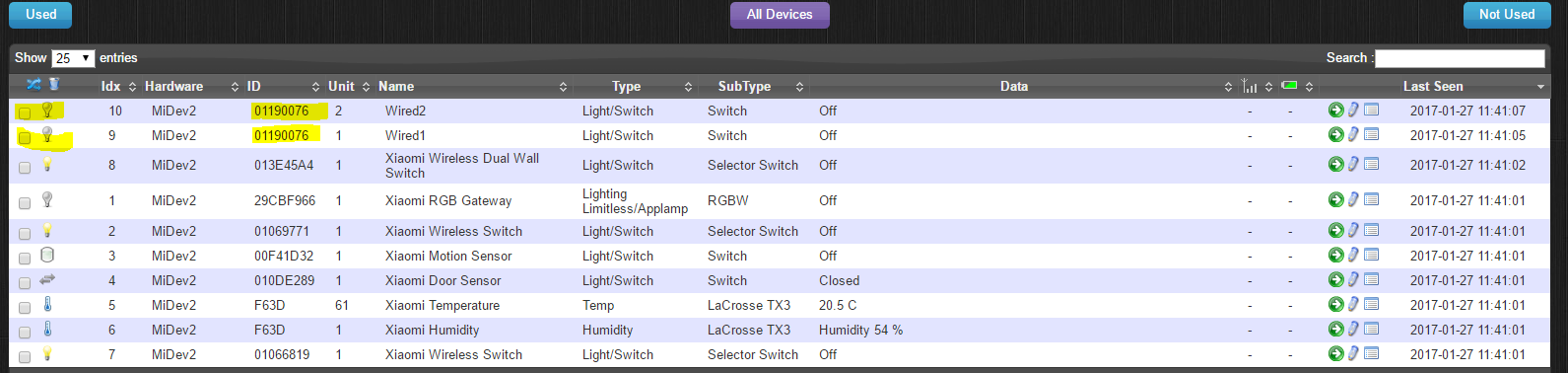Open log icon for Xiaomi Temperature
The height and width of the screenshot is (373, 1568).
tap(1371, 304)
